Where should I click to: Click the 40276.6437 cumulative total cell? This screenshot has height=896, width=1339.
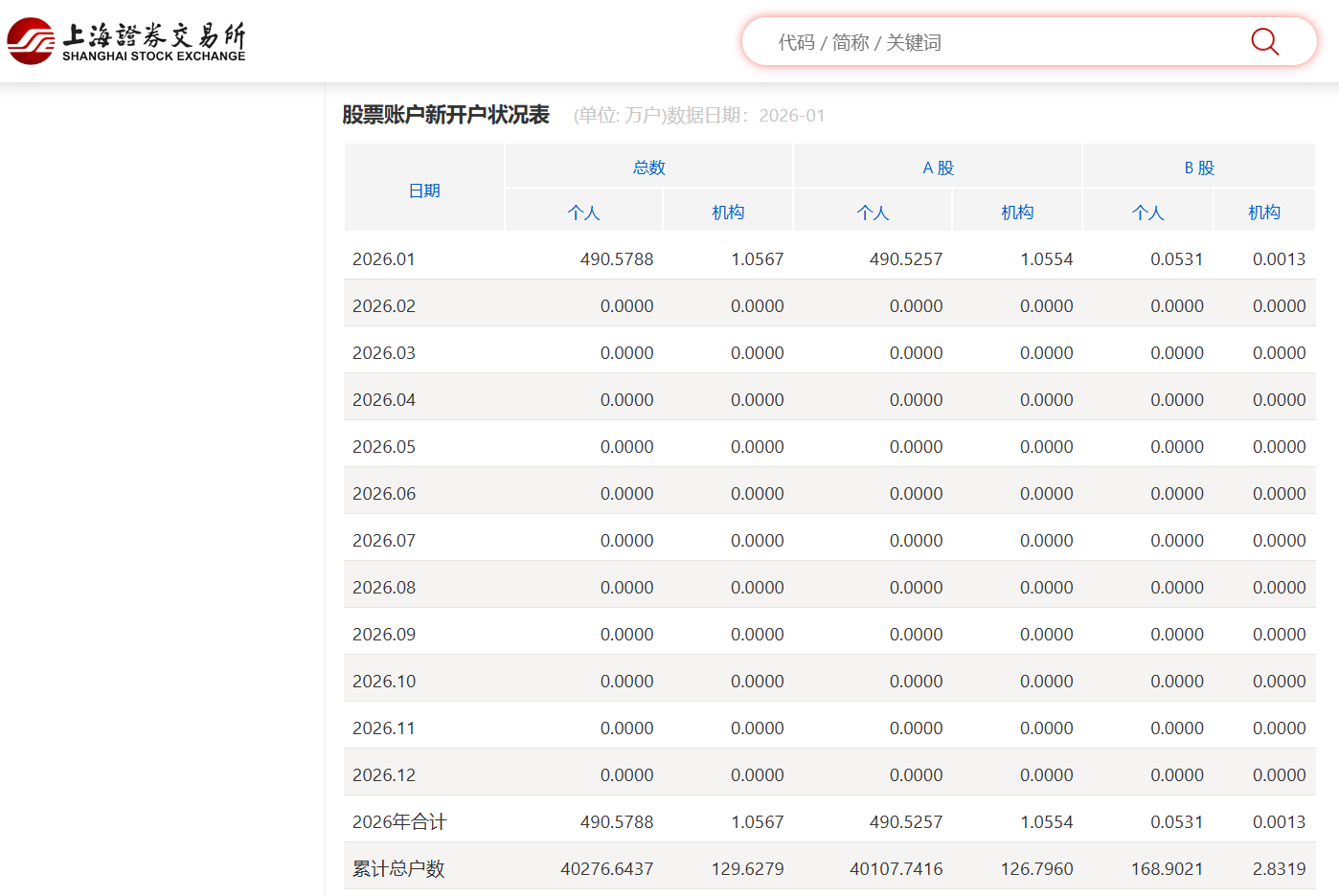[x=606, y=869]
